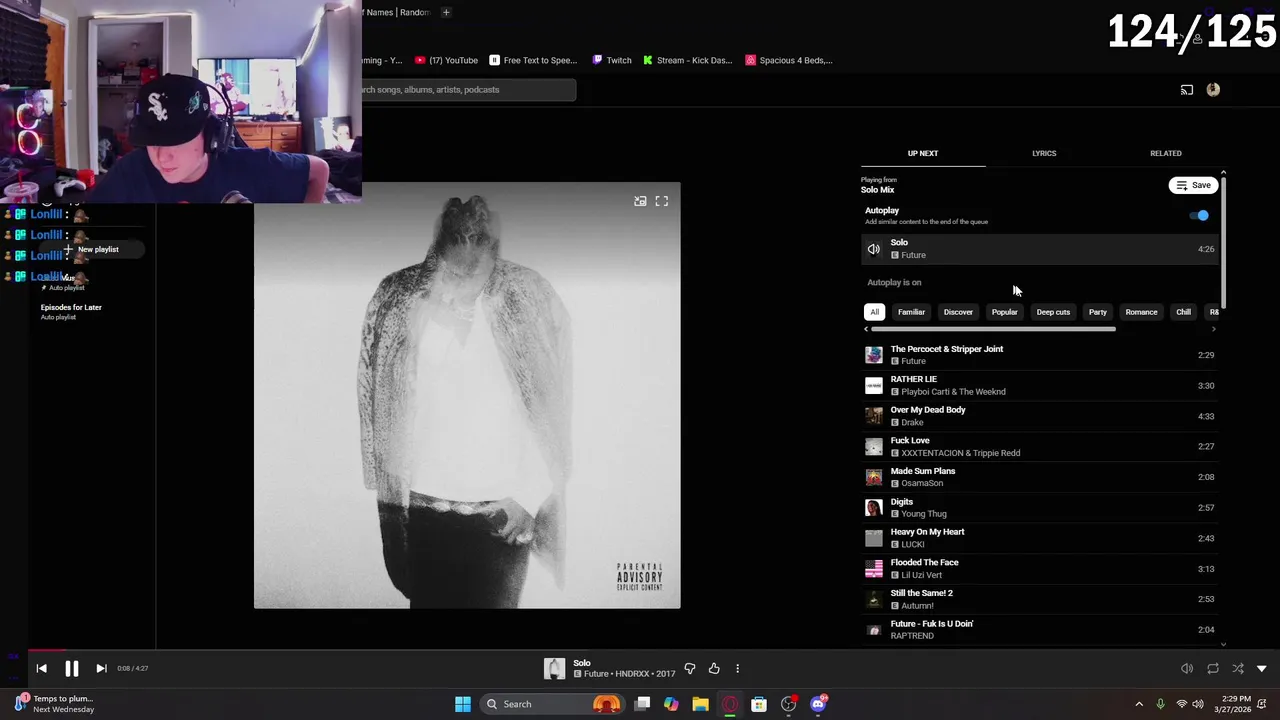Select the Popular filter chip
The height and width of the screenshot is (720, 1280).
(x=1004, y=312)
